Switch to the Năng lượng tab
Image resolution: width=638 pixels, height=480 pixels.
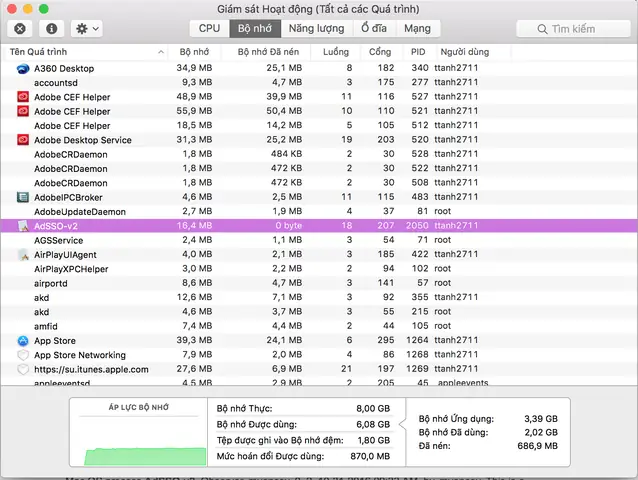click(316, 28)
